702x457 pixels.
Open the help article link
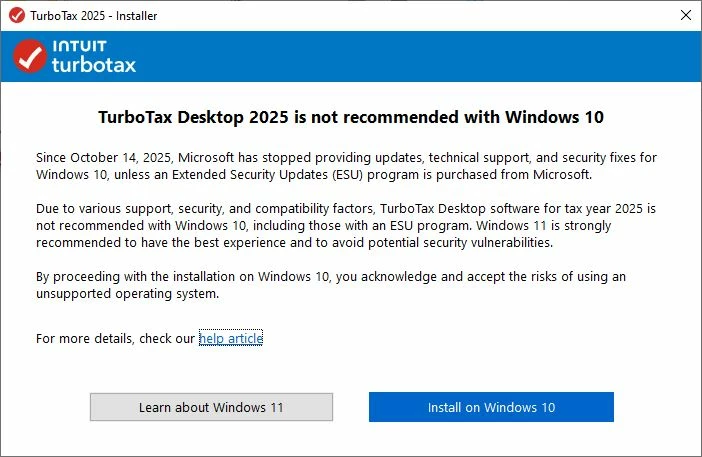pyautogui.click(x=231, y=338)
